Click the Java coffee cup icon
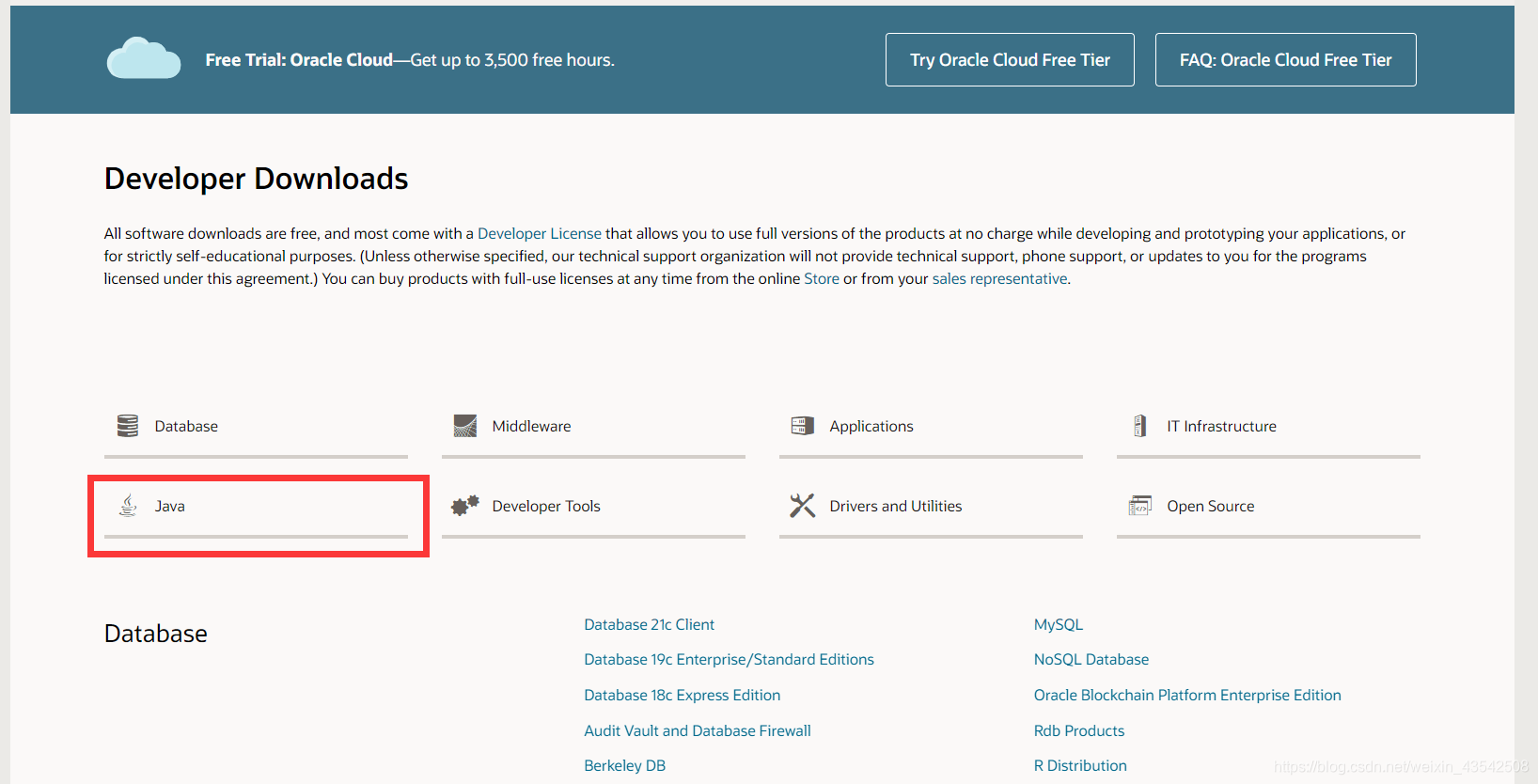 [128, 506]
